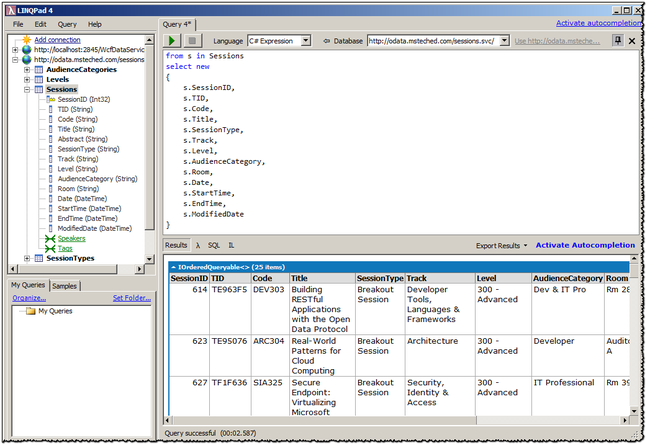Open the Tags association link

[x=65, y=249]
